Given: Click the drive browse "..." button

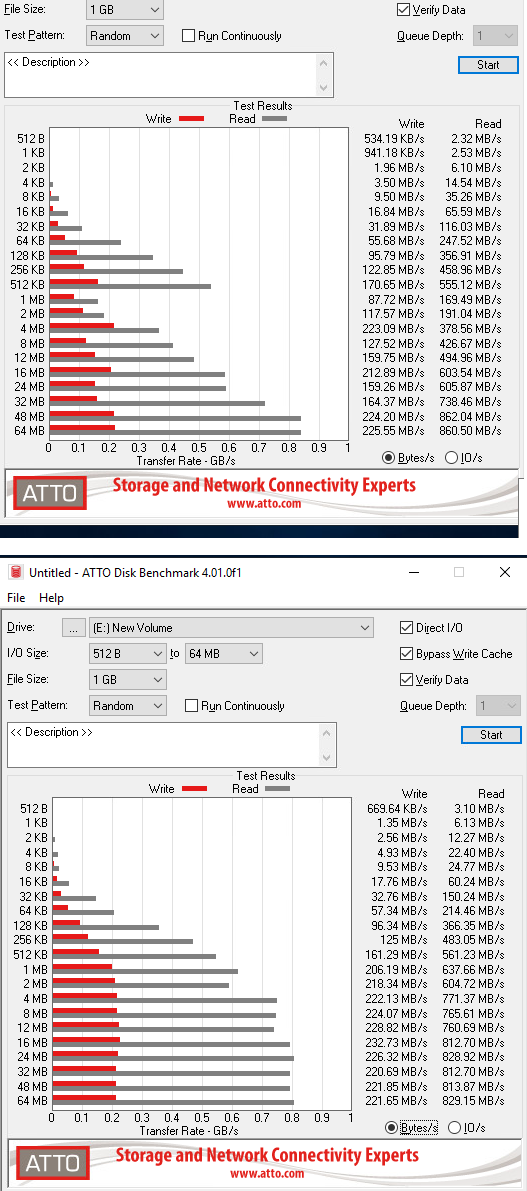Looking at the screenshot, I should 73,628.
